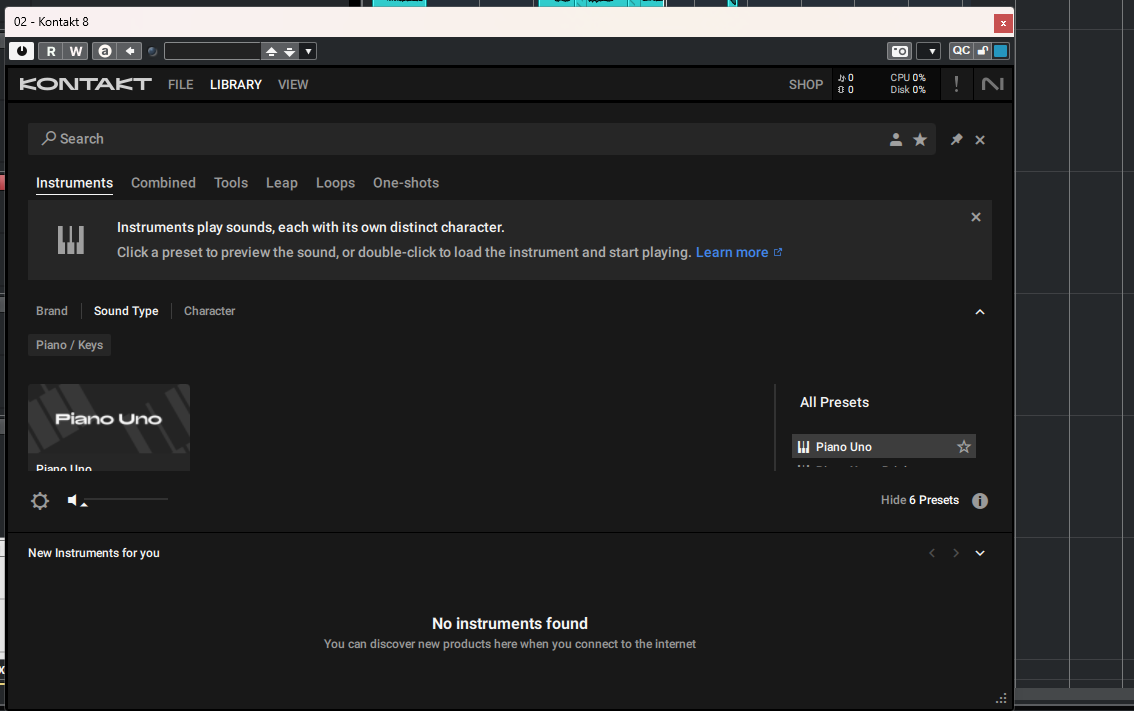Open the SHOP link
The image size is (1134, 711).
pyautogui.click(x=806, y=85)
